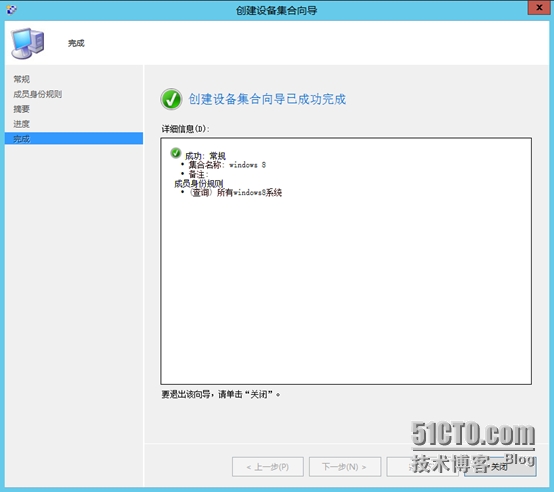Click the 创建设备集合向导 window title
This screenshot has height=492, width=554.
[277, 10]
